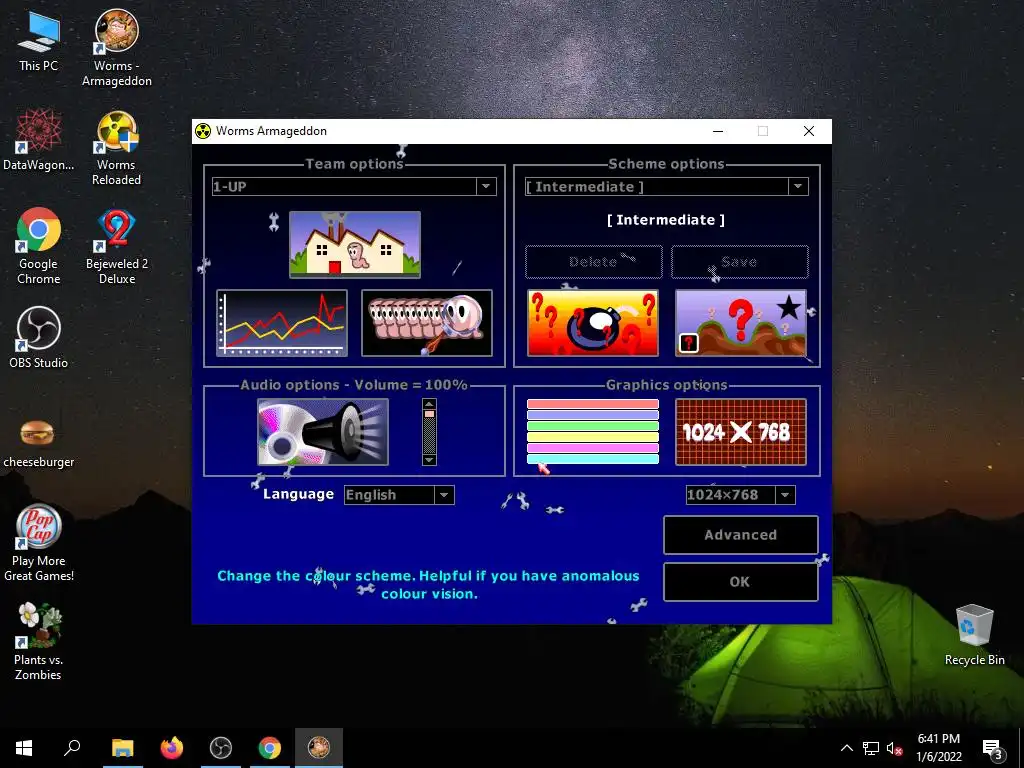This screenshot has width=1024, height=768.
Task: Select the Recycle Bin icon
Action: coord(974,635)
